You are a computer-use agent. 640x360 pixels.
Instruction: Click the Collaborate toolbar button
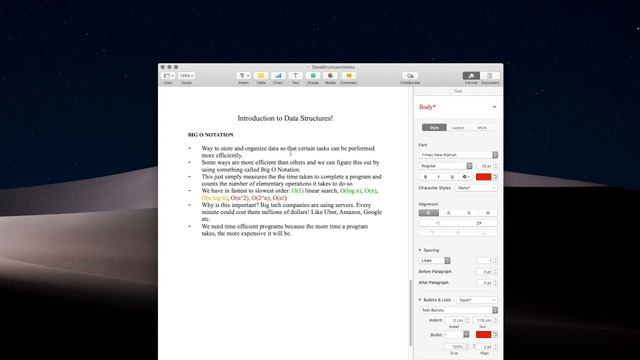(410, 76)
